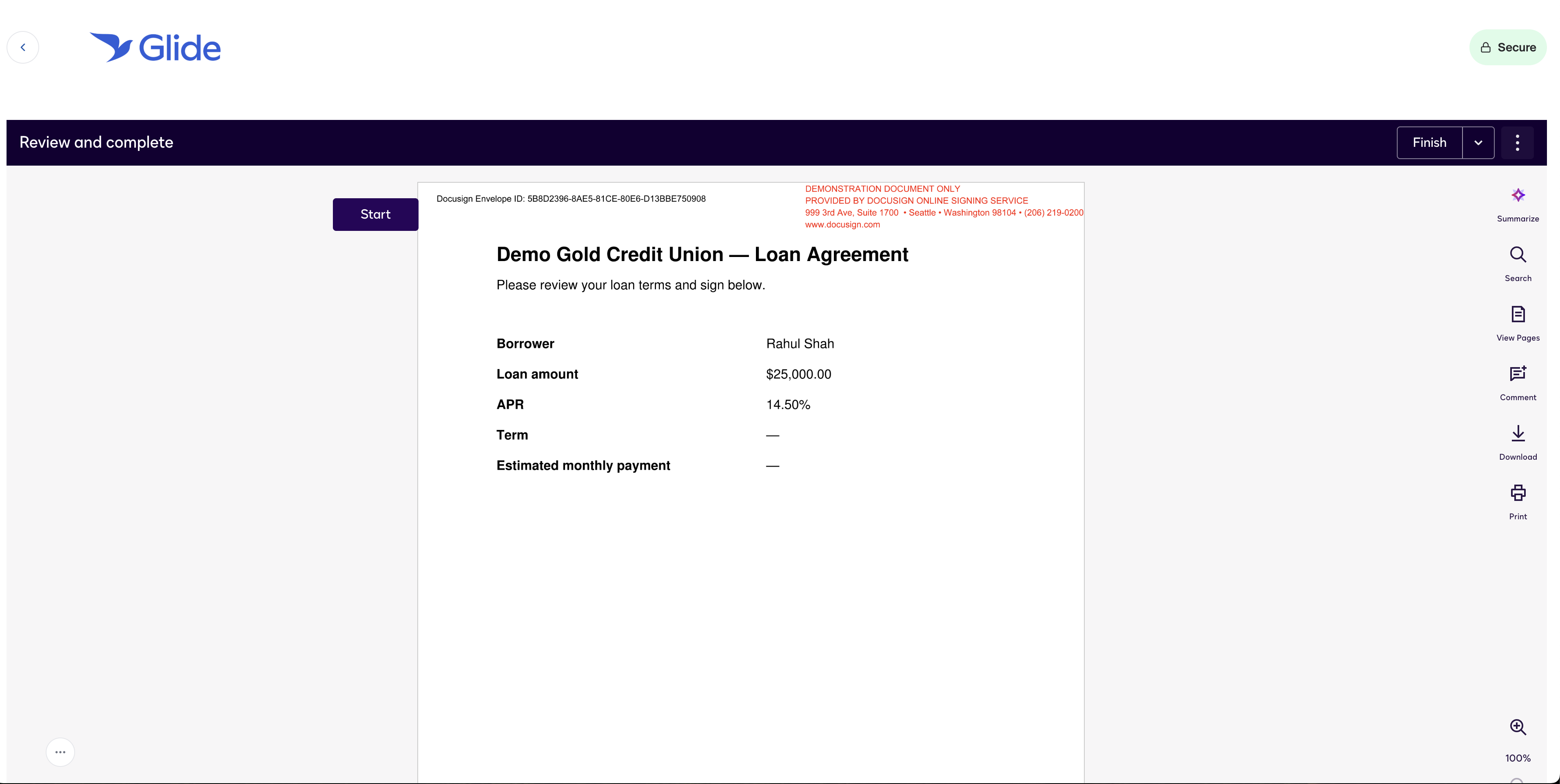Click the Finish button
The width and height of the screenshot is (1560, 784).
1429,143
